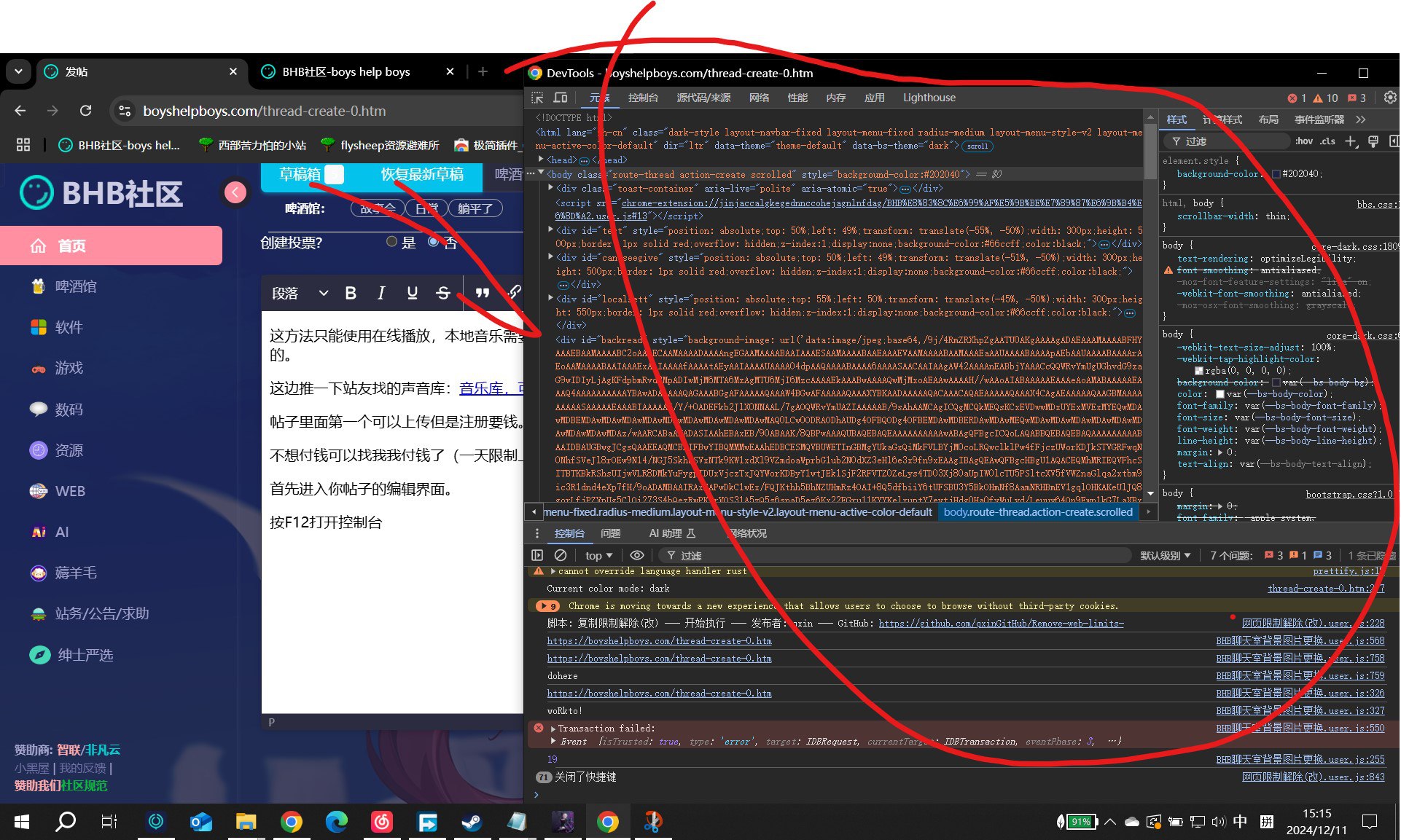The width and height of the screenshot is (1401, 840).
Task: Toggle the .cls class editor button
Action: (x=1328, y=141)
